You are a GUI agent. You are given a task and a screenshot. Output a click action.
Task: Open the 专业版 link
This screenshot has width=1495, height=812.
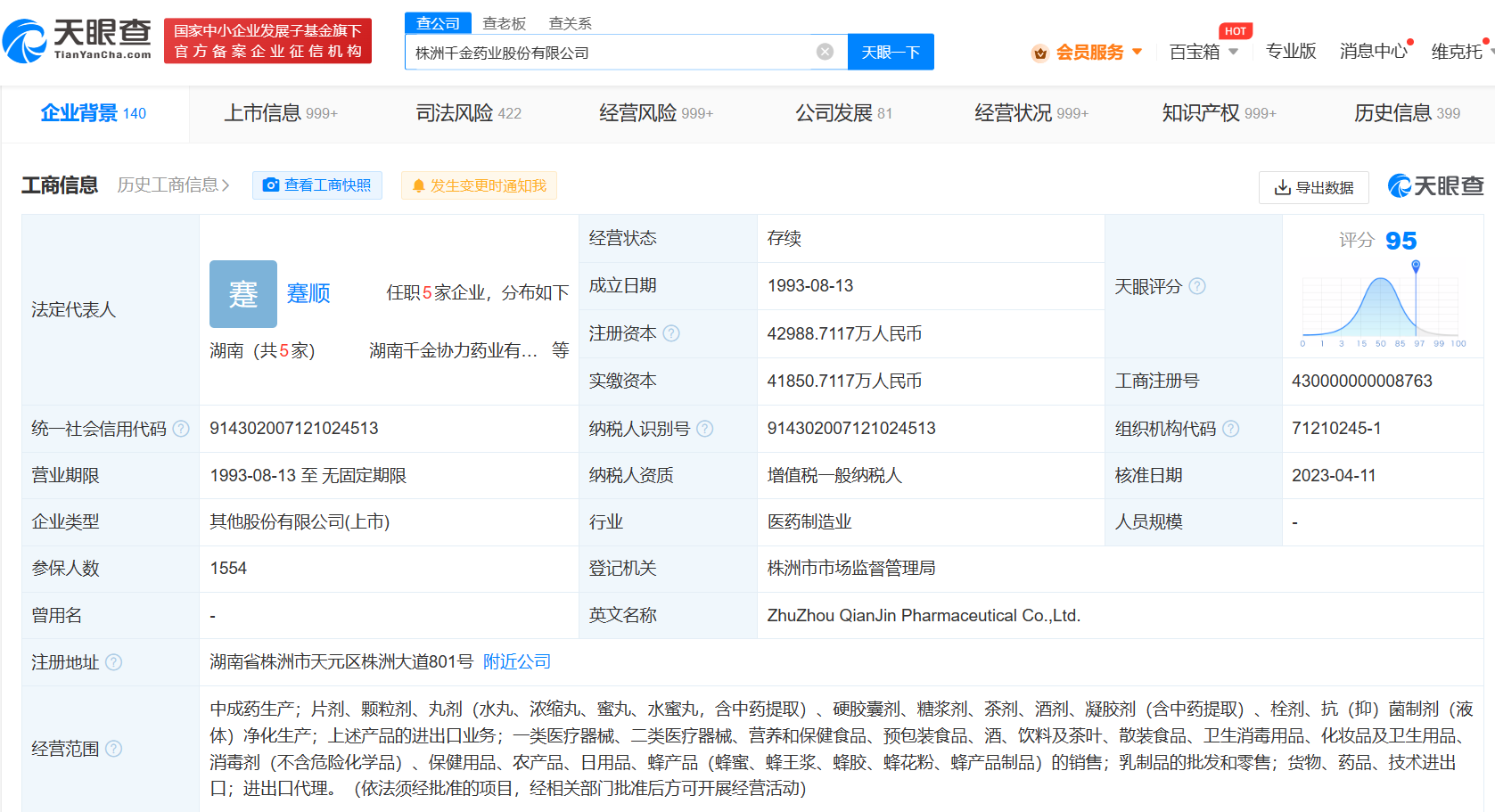(1291, 51)
